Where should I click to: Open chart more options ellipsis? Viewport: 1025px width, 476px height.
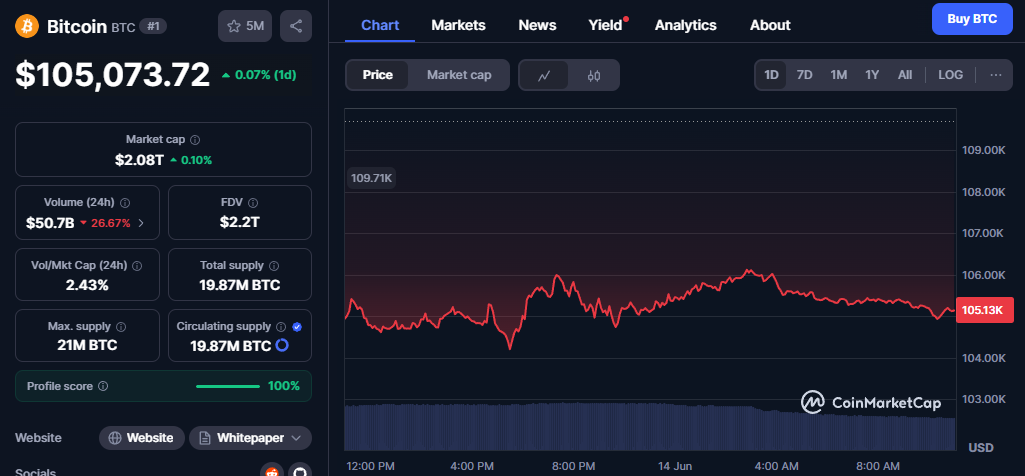(996, 75)
